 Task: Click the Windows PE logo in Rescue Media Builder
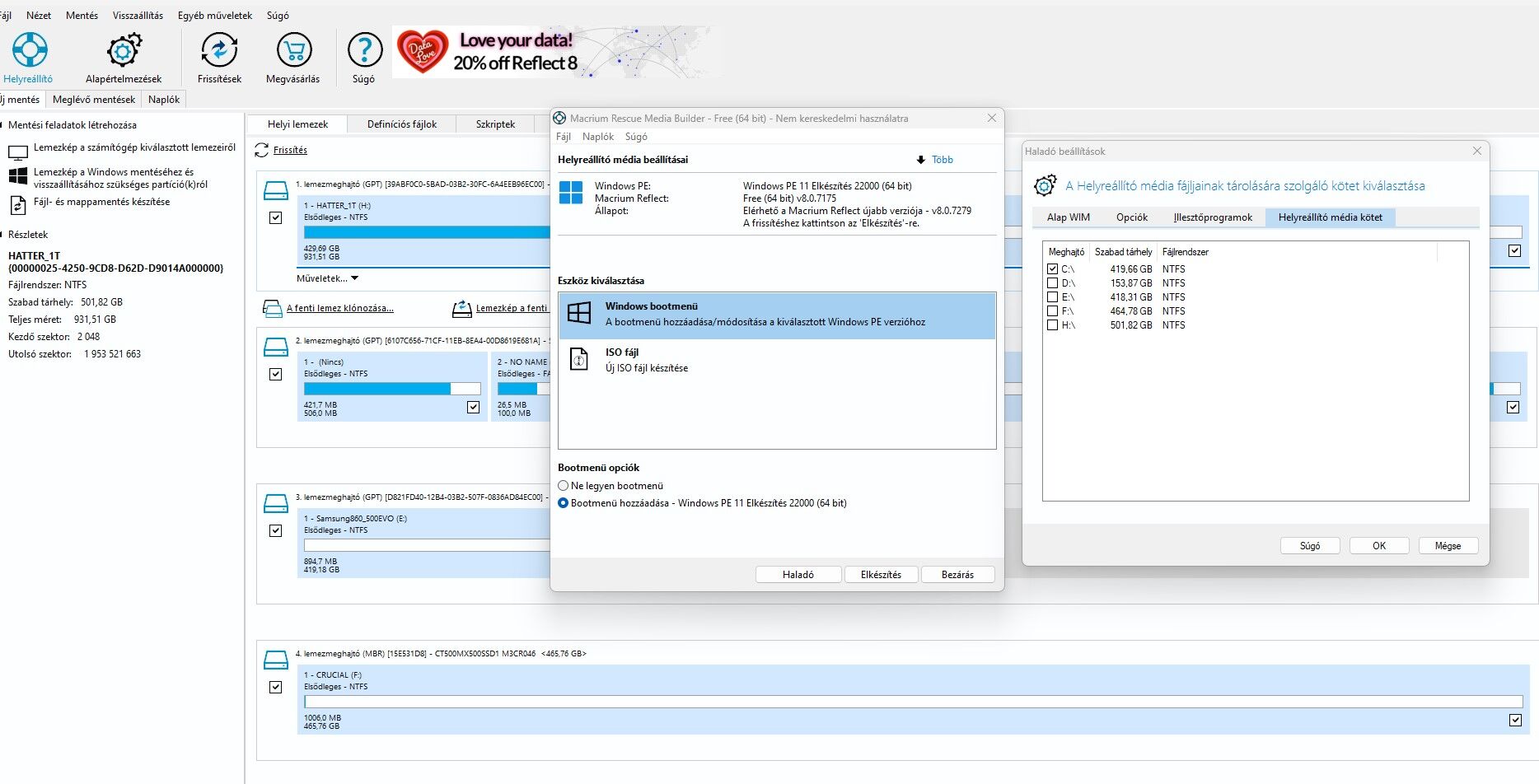coord(571,193)
